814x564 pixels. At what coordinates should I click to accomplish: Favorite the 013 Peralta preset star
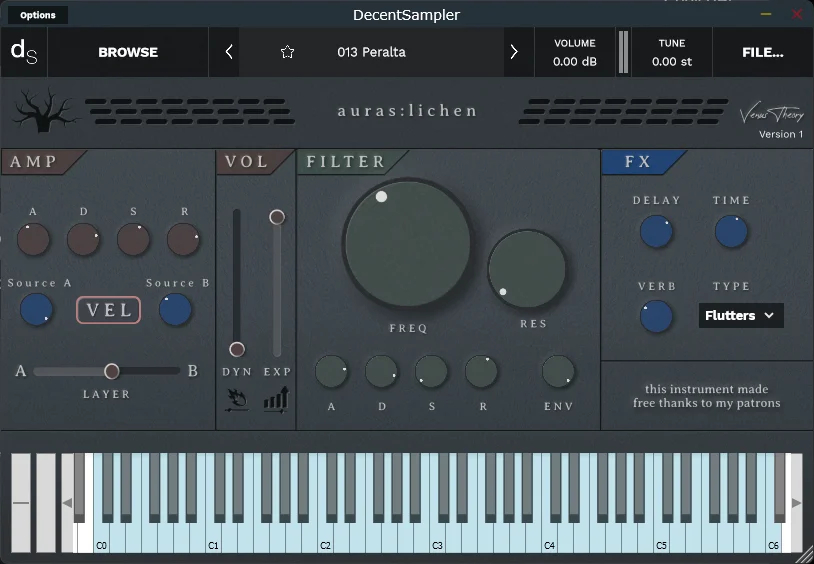pyautogui.click(x=287, y=52)
